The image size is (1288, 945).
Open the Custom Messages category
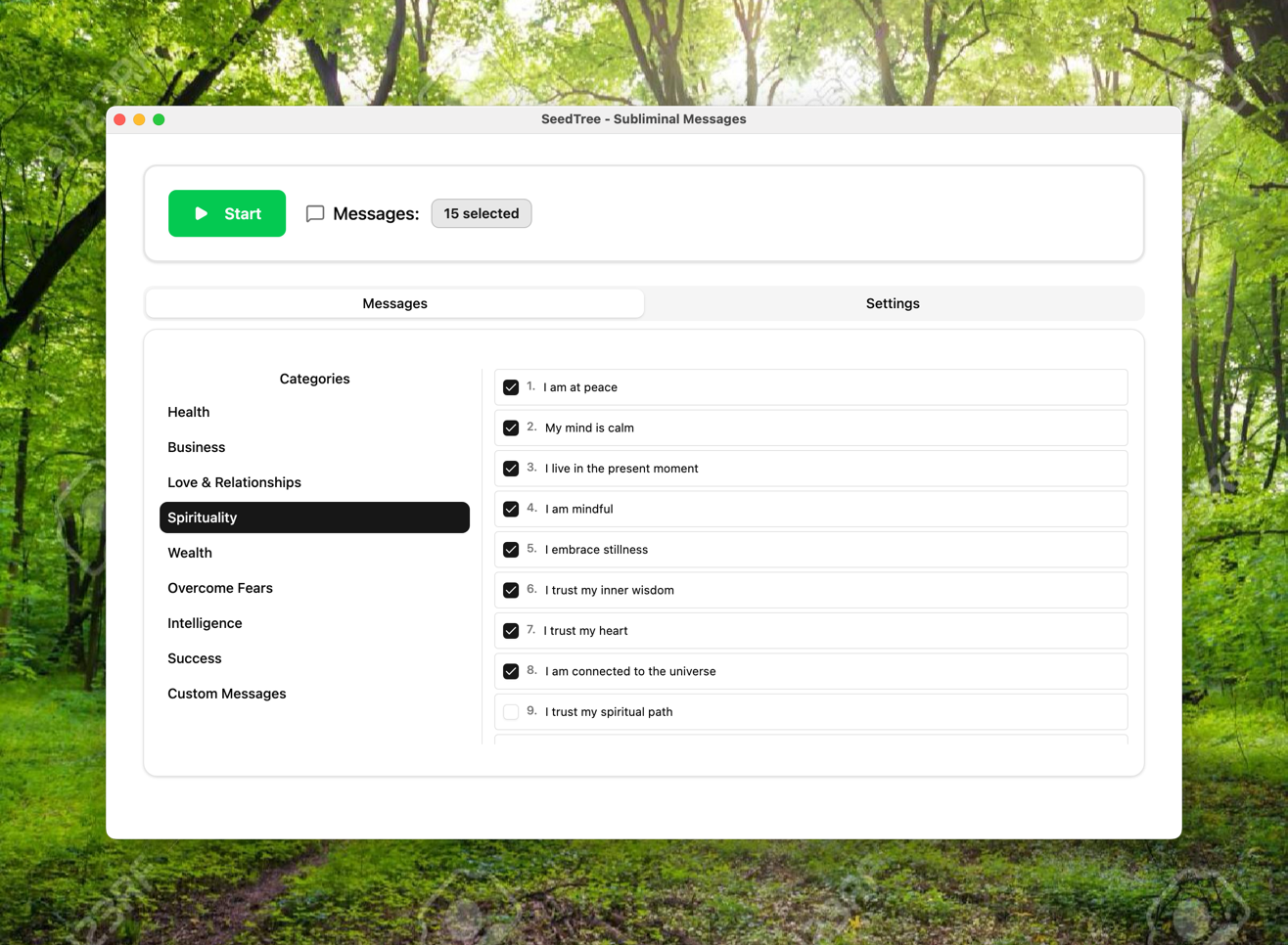227,694
